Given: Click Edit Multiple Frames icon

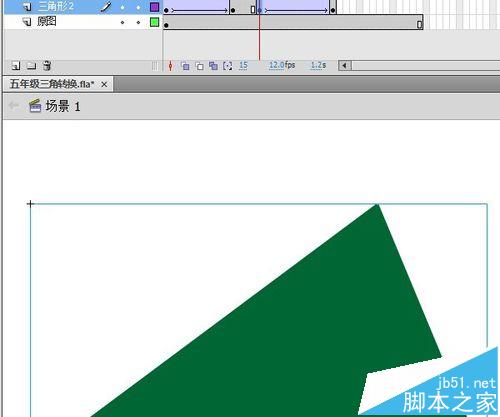Looking at the screenshot, I should pyautogui.click(x=213, y=66).
